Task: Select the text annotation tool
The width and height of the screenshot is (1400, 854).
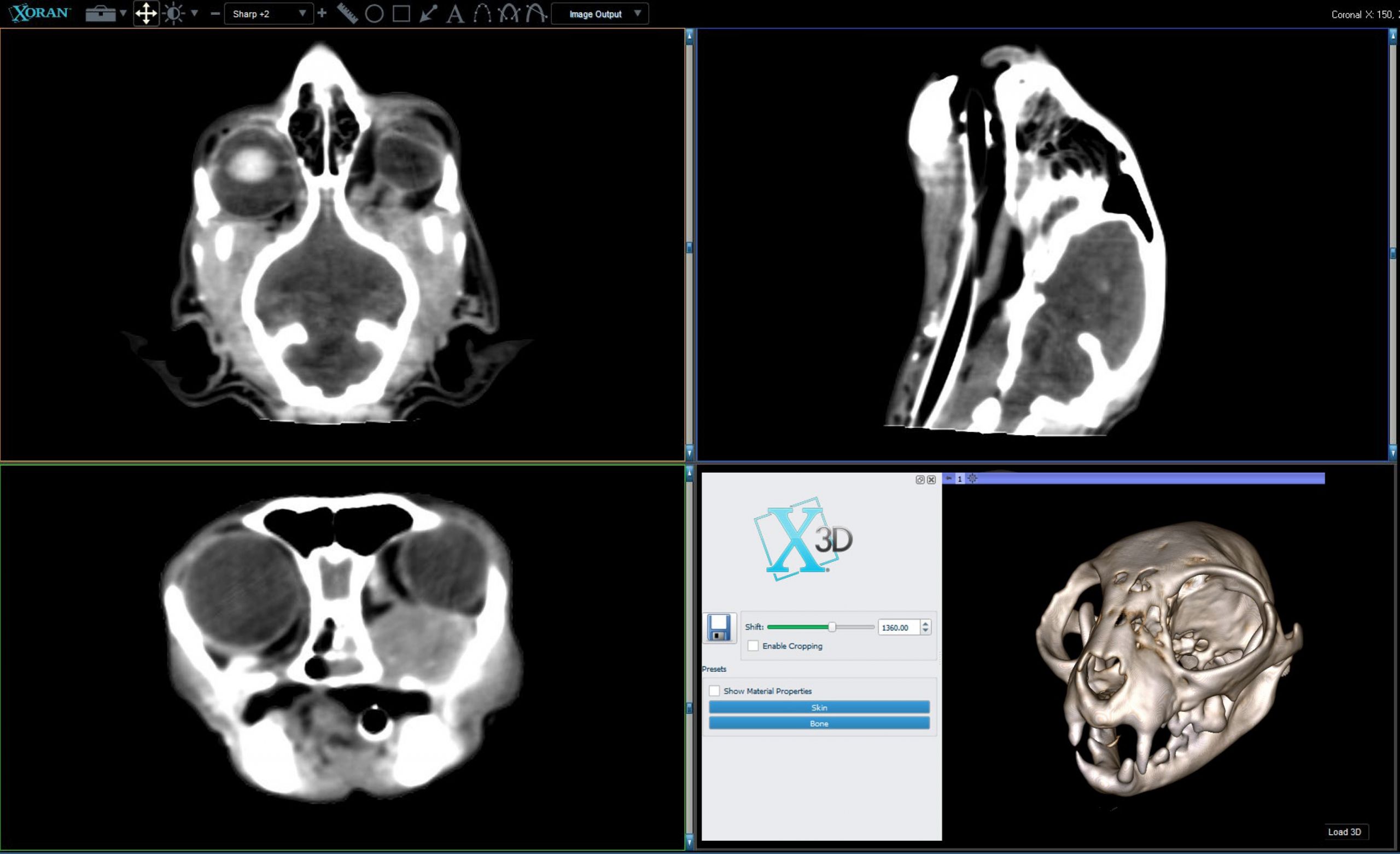Action: click(455, 14)
